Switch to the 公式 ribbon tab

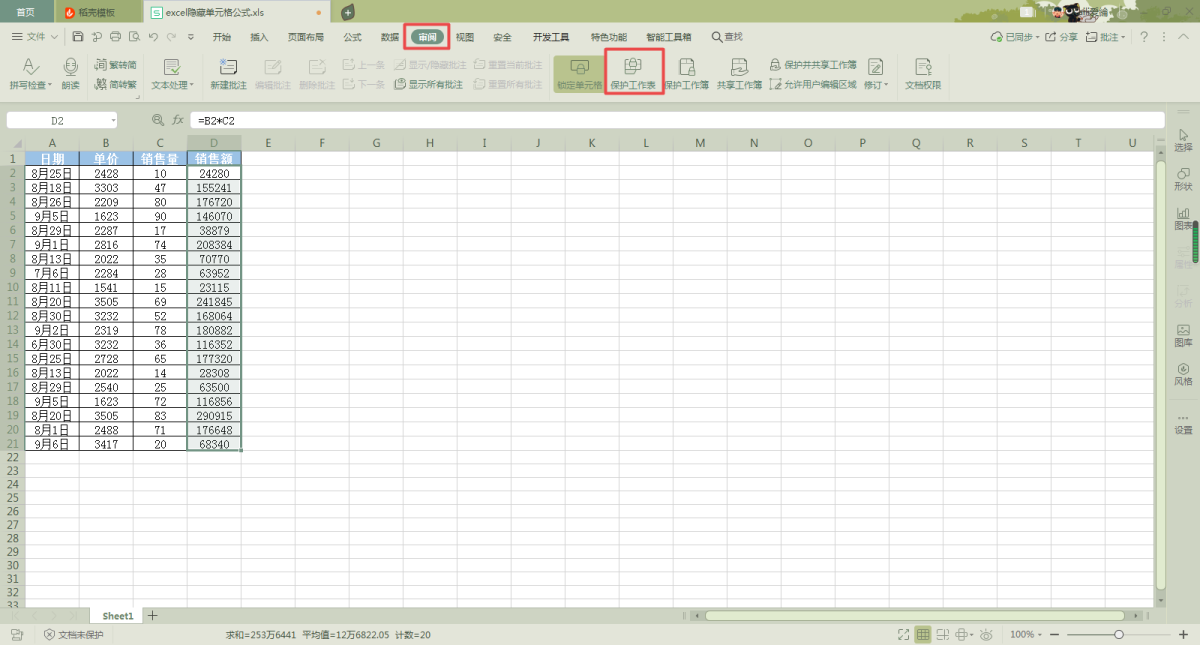(x=352, y=37)
